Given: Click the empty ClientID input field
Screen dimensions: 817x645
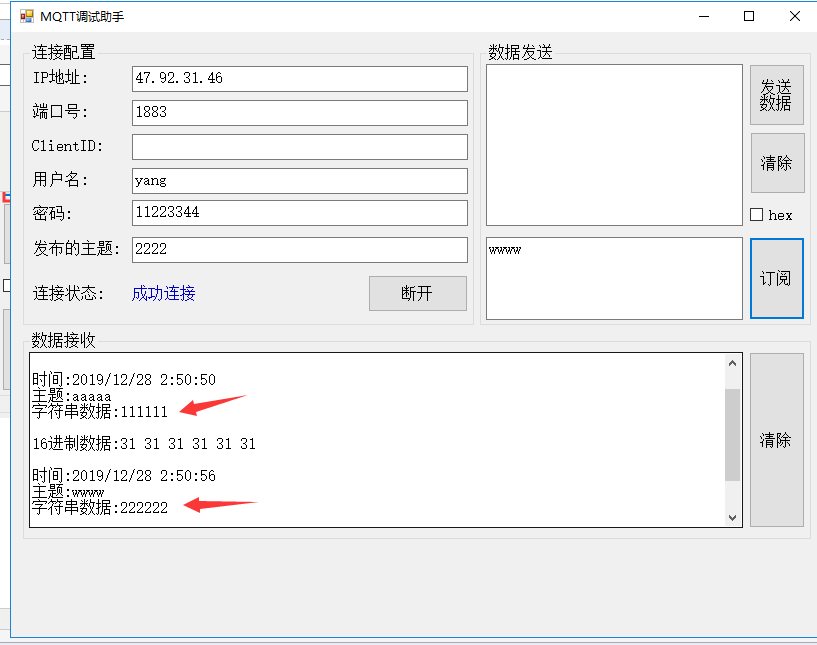Looking at the screenshot, I should click(x=300, y=147).
